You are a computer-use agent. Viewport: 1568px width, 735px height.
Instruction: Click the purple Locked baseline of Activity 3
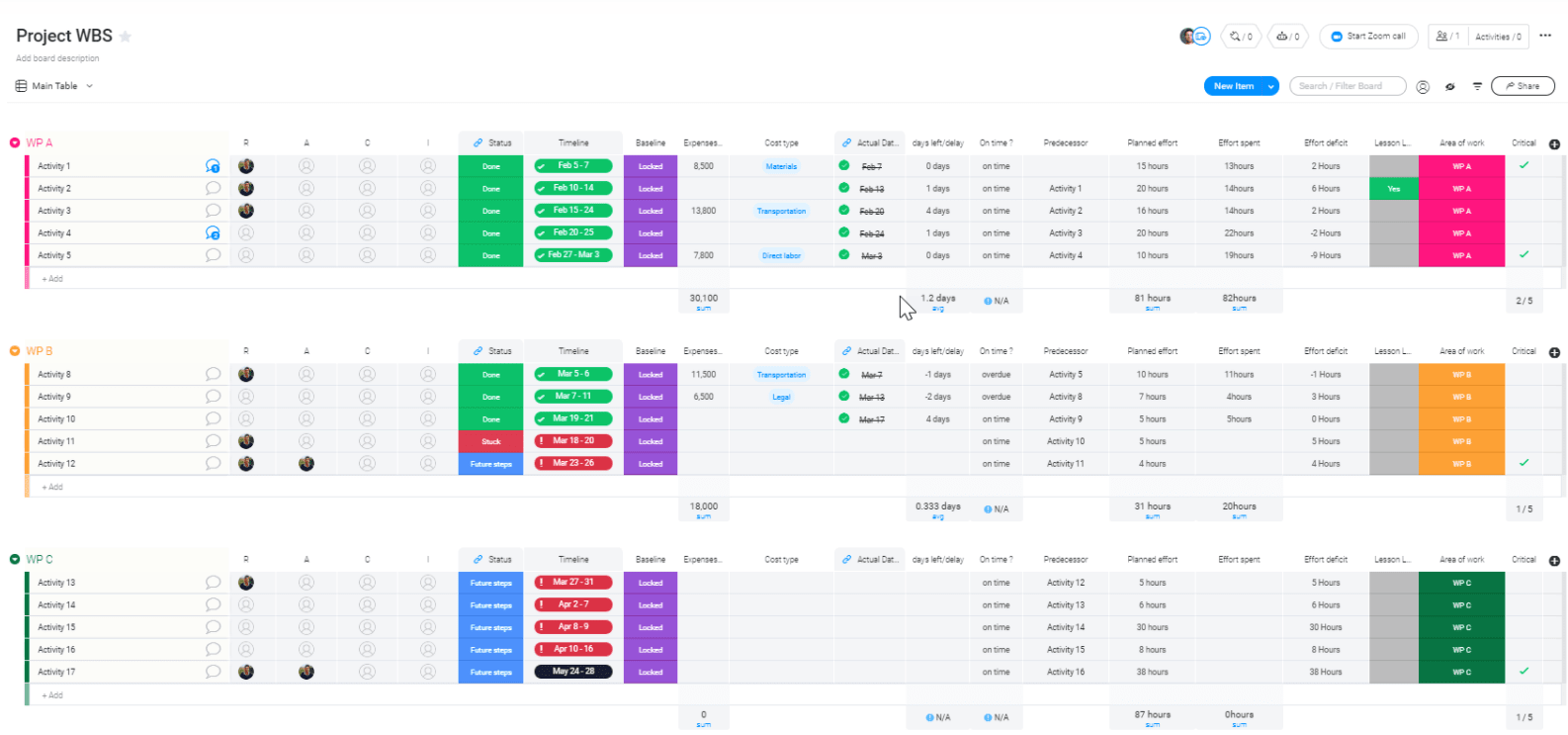651,211
